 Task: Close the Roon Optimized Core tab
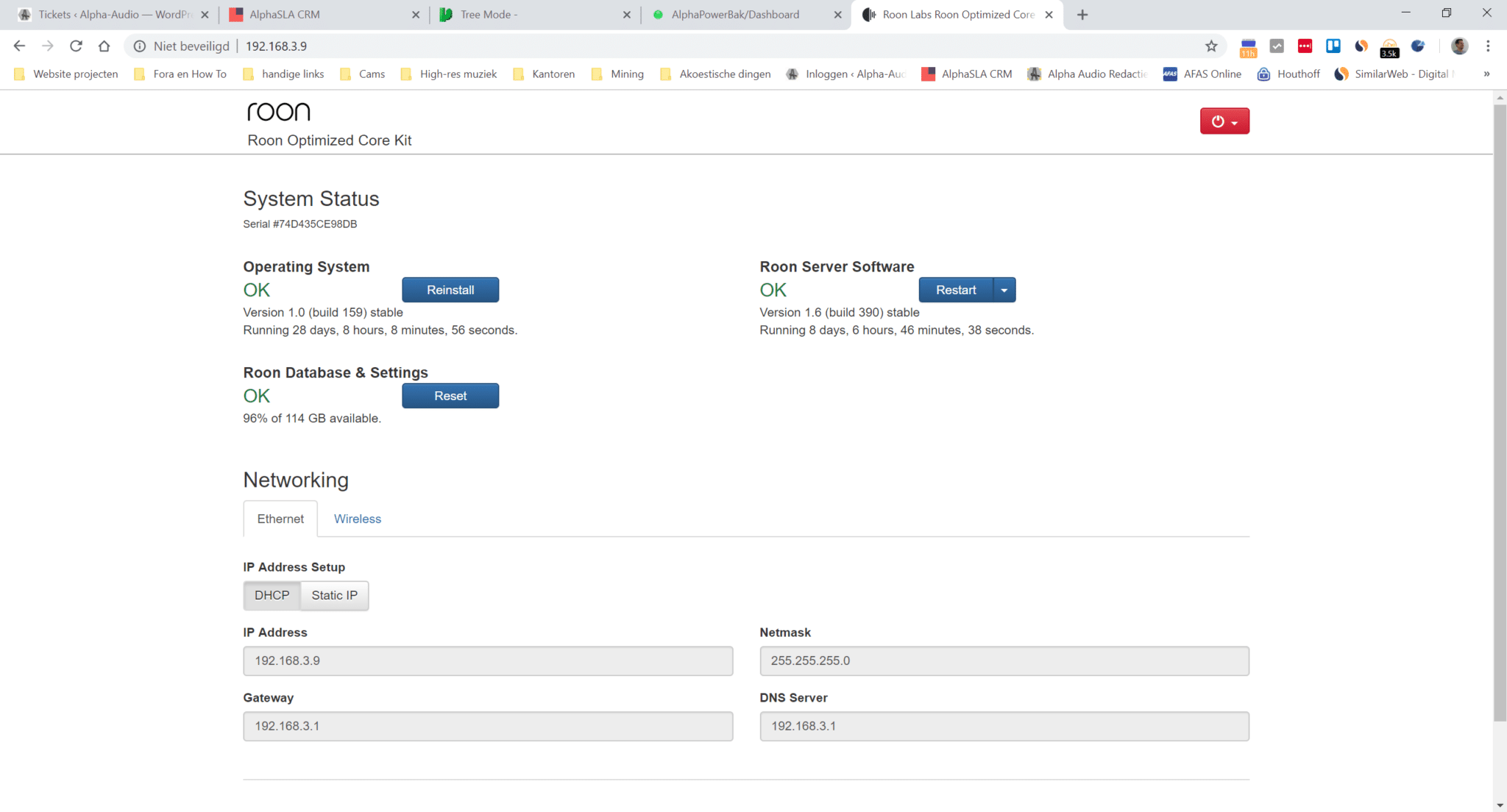click(x=1049, y=15)
